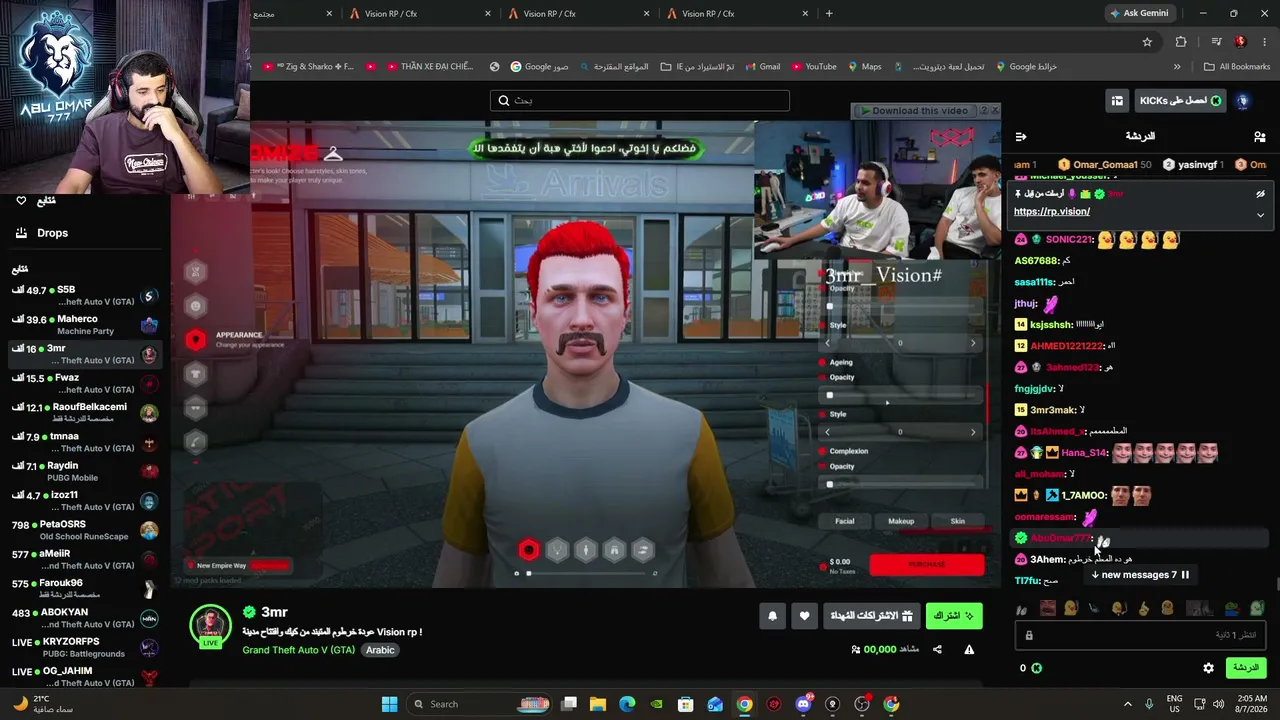The image size is (1280, 720).
Task: Open Microsoft Edge from the taskbar
Action: (627, 704)
